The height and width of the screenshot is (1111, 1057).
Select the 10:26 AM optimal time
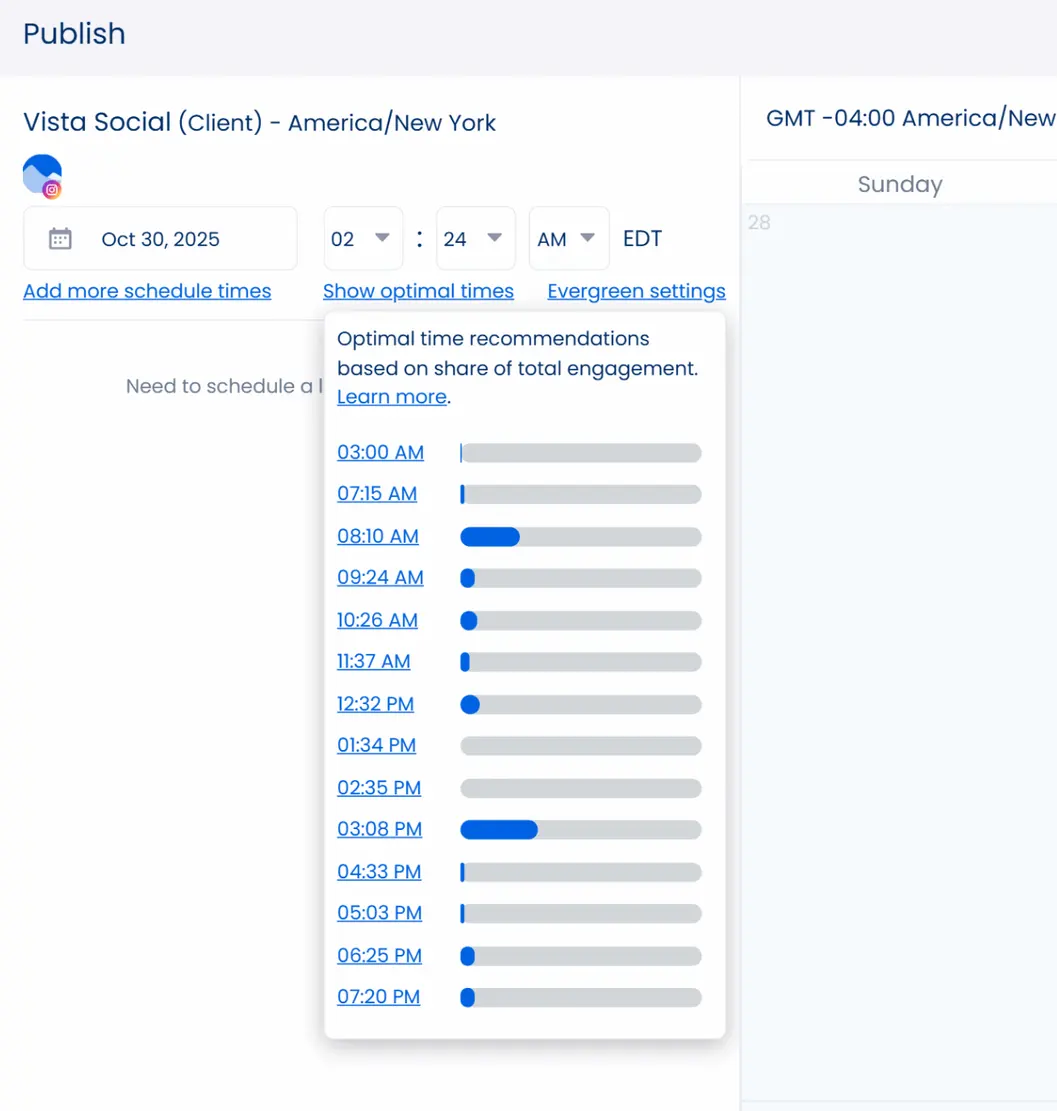pos(377,620)
